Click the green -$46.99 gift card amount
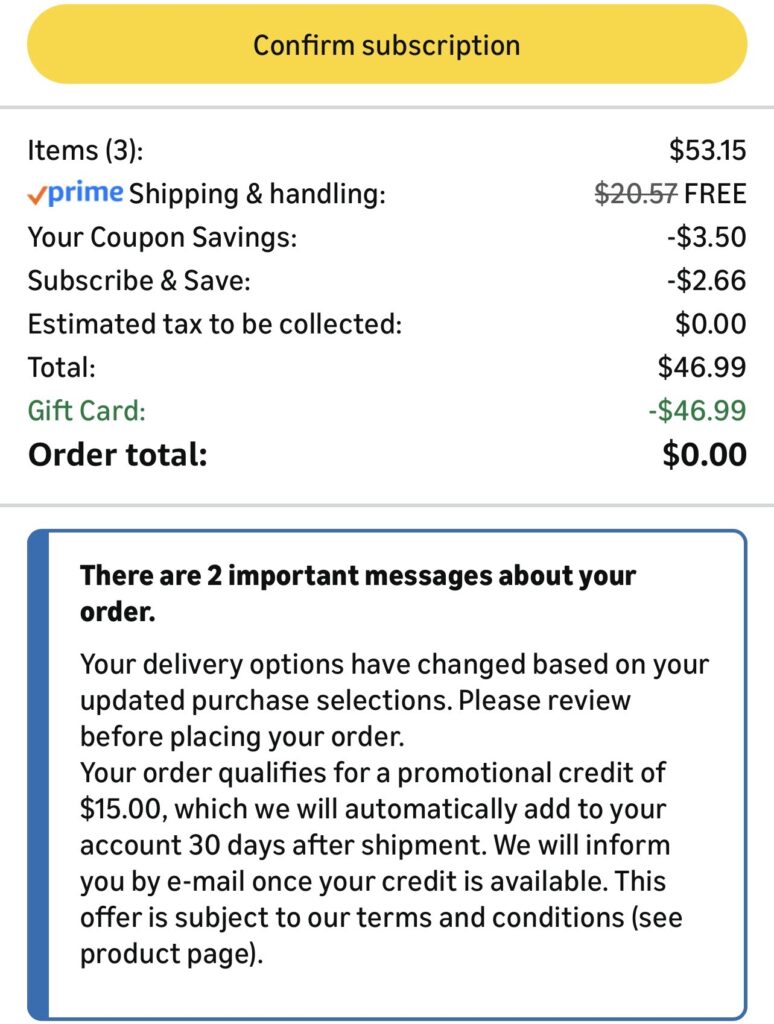The width and height of the screenshot is (774, 1024). 696,410
